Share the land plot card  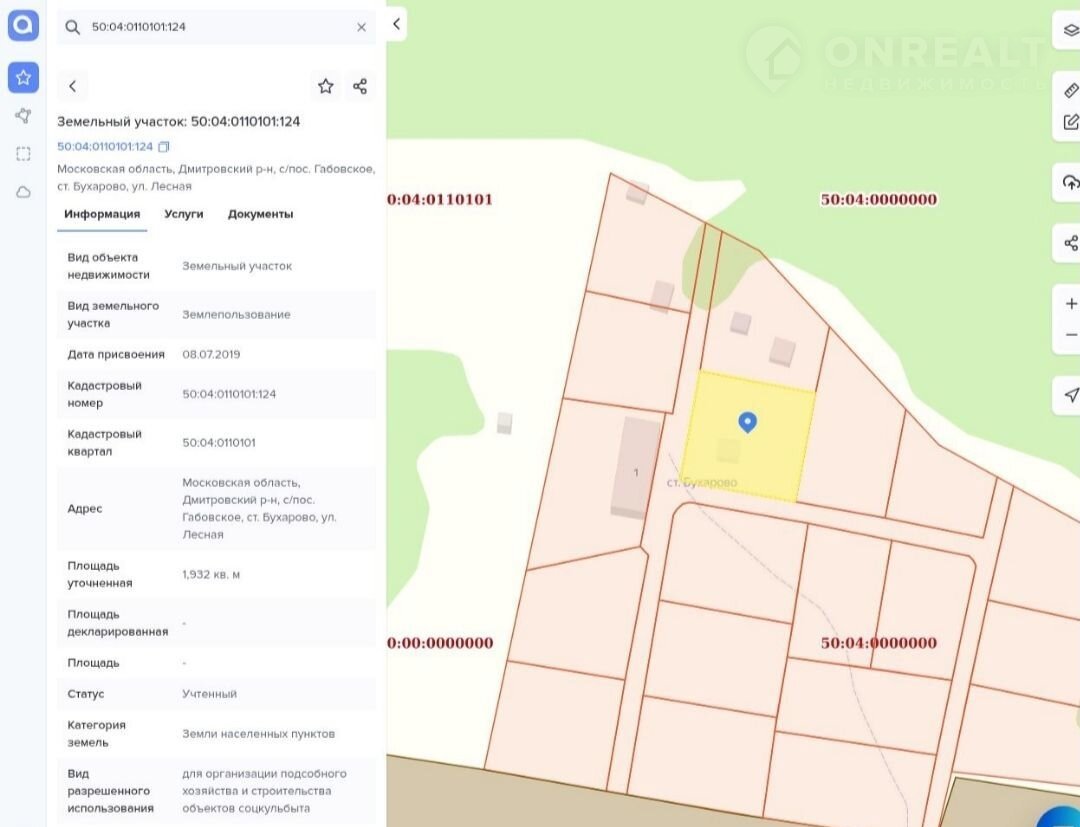360,86
